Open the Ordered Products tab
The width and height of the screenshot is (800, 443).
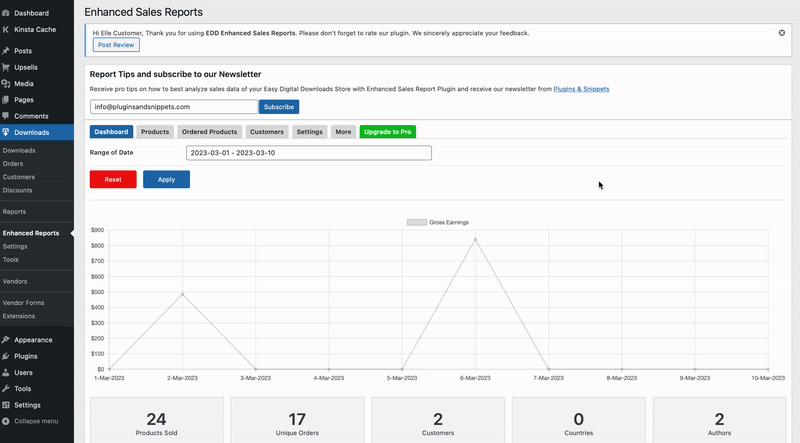pyautogui.click(x=210, y=132)
